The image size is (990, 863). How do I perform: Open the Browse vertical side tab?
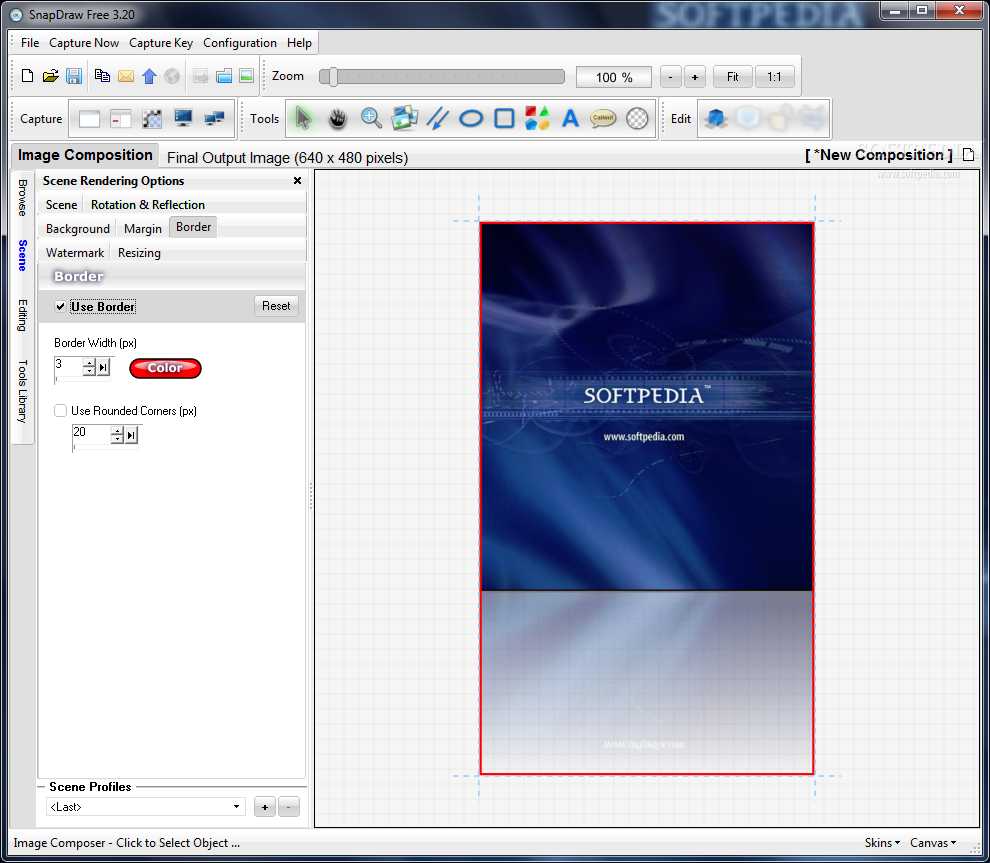23,198
